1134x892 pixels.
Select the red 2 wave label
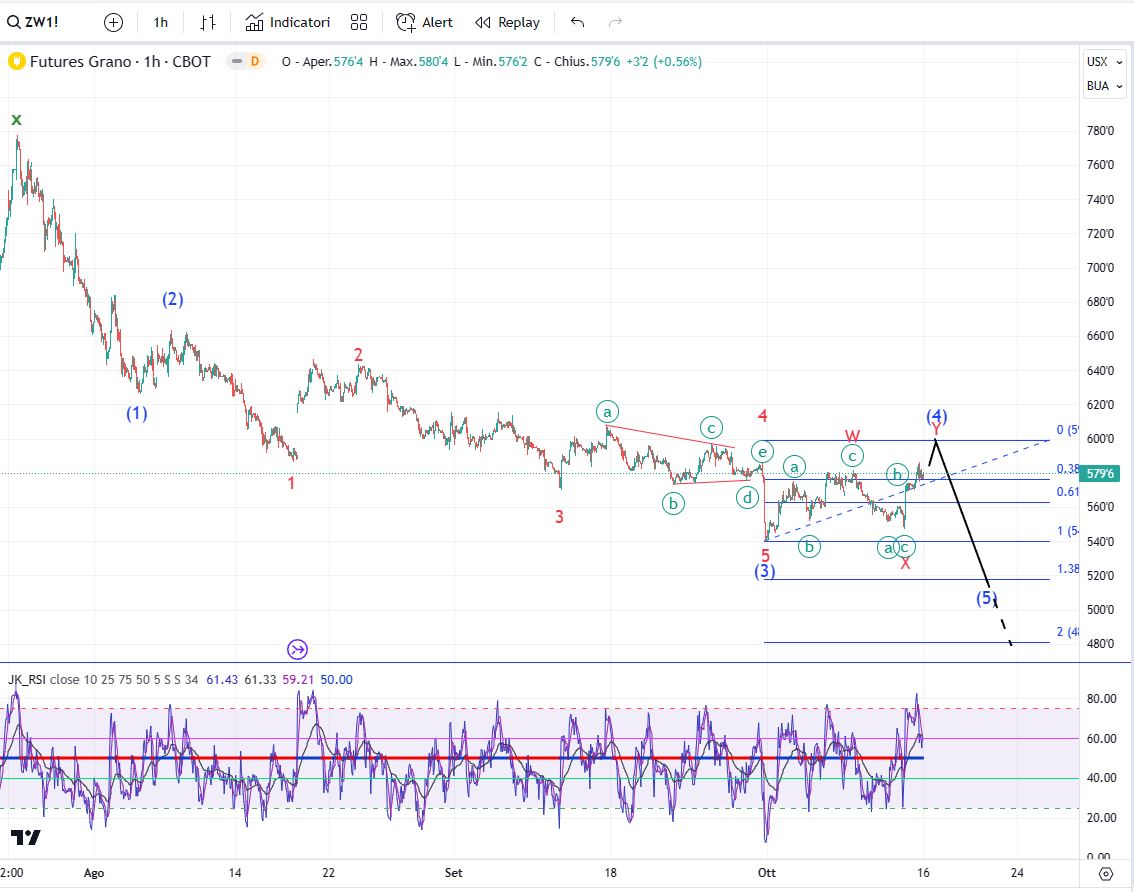[x=358, y=354]
